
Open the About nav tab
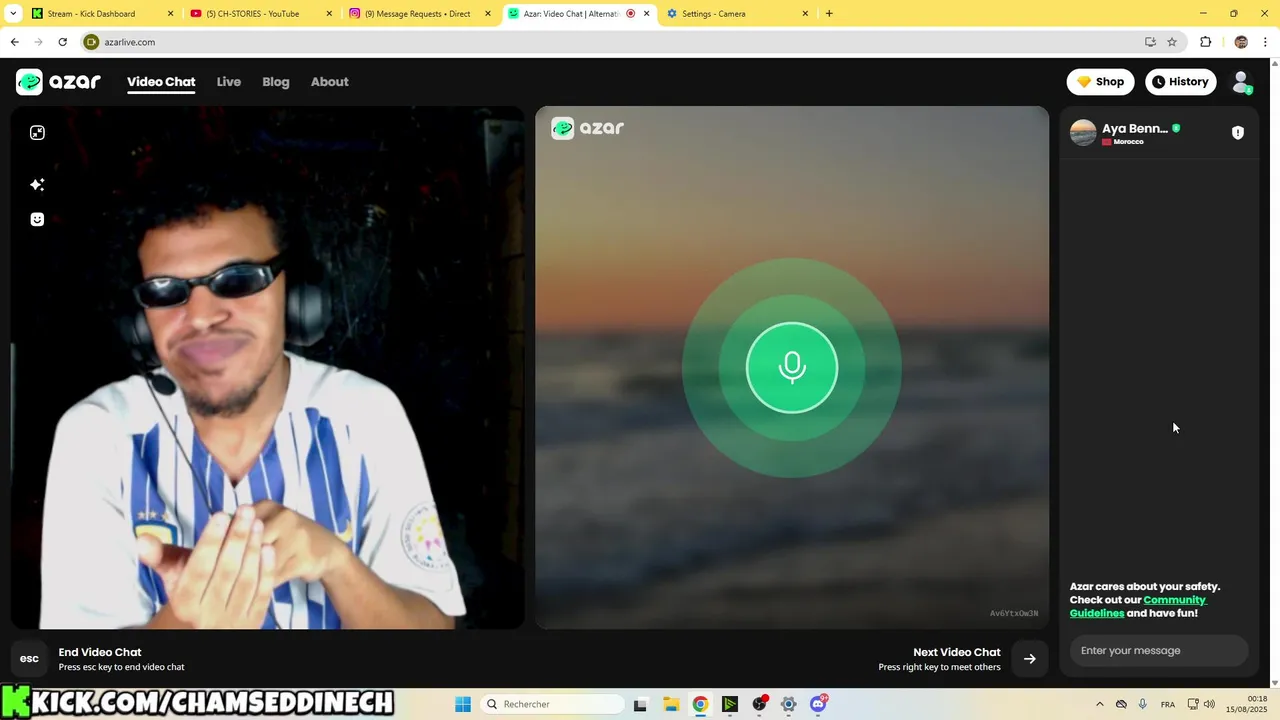pyautogui.click(x=329, y=82)
